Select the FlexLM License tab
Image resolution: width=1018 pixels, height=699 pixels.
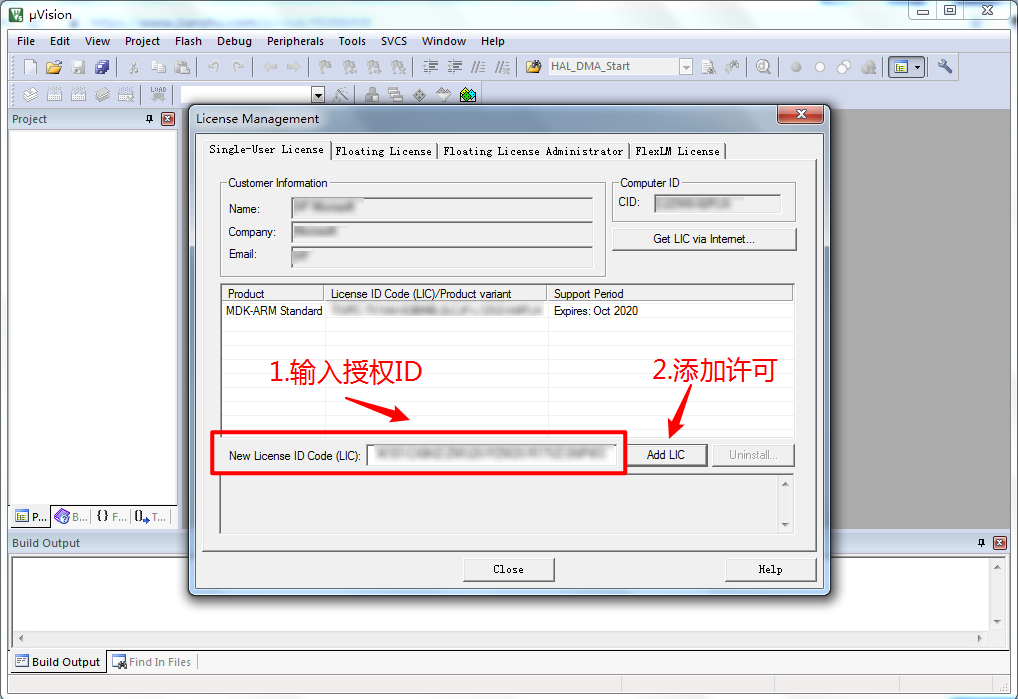[x=677, y=151]
